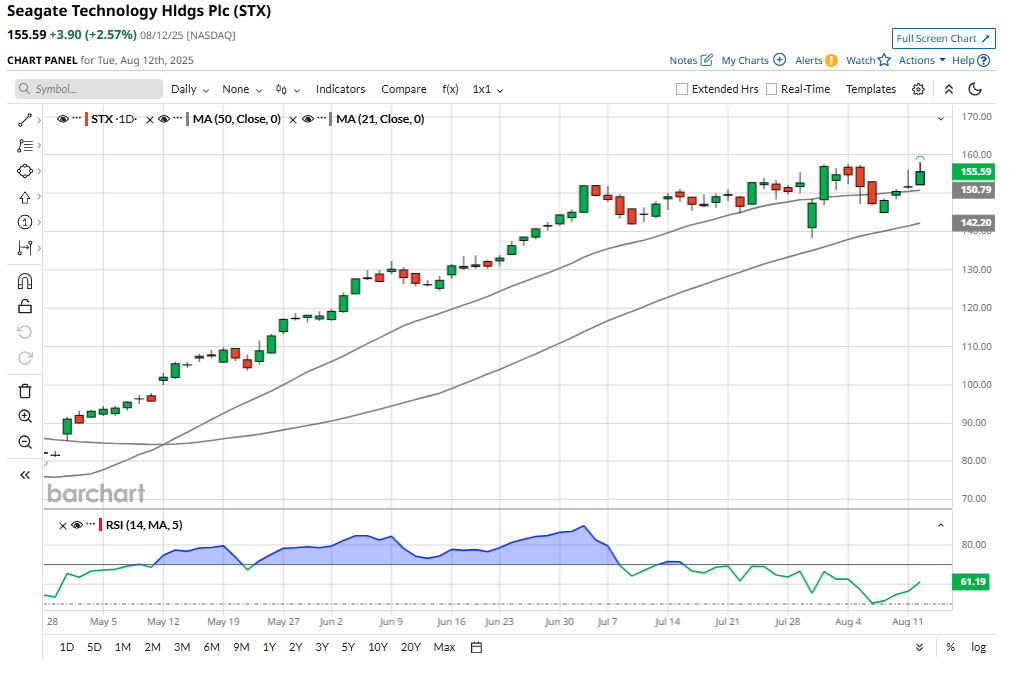Click the 61.19 RSI value label
This screenshot has width=1021, height=673.
coord(971,582)
